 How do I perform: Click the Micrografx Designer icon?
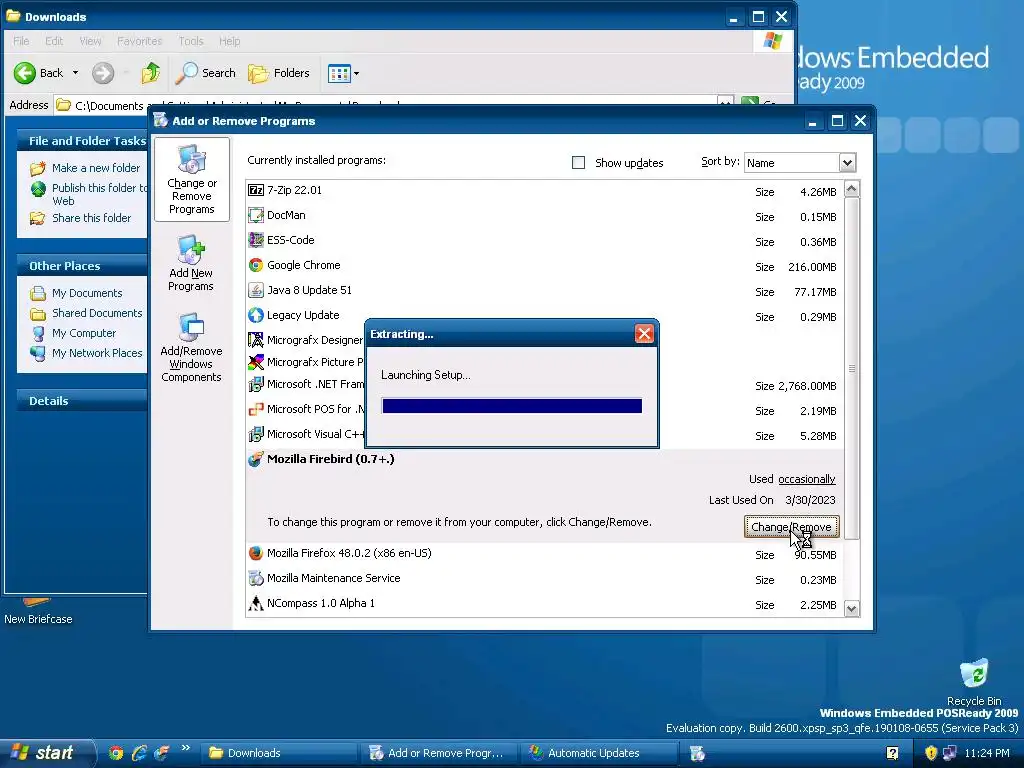click(x=255, y=340)
